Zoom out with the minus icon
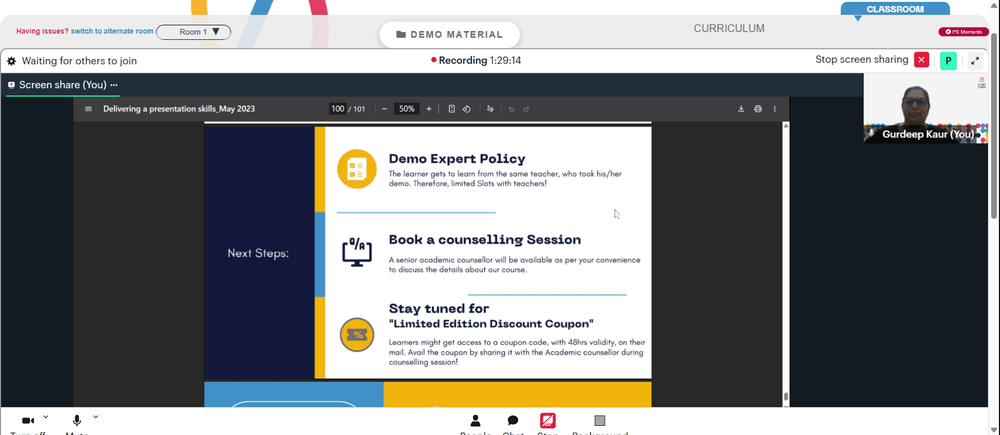This screenshot has height=435, width=1000. 384,109
